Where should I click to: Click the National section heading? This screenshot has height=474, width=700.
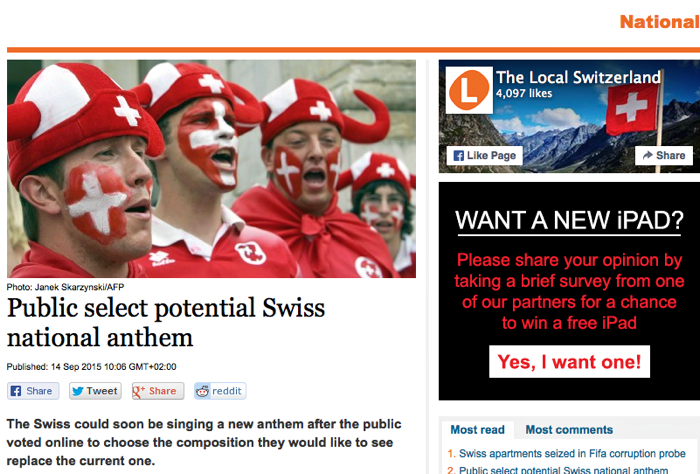(x=659, y=22)
